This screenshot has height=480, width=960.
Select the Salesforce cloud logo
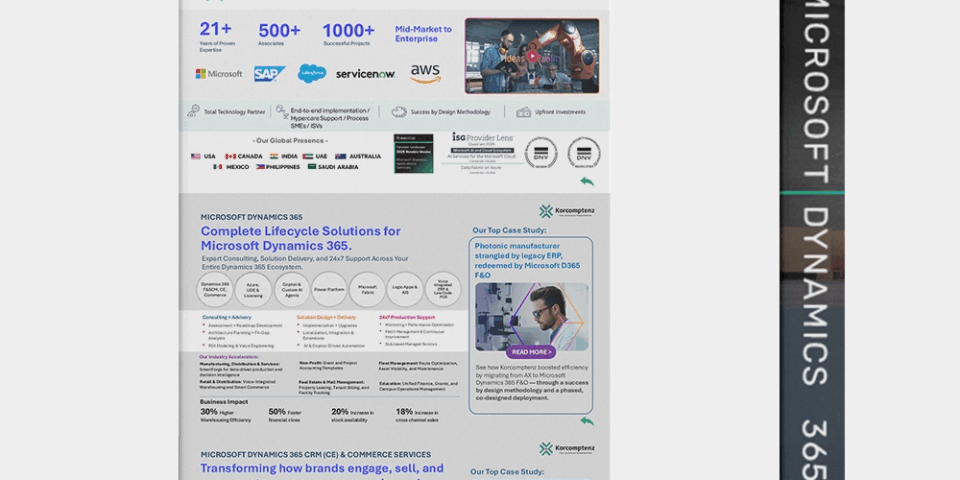pos(312,73)
